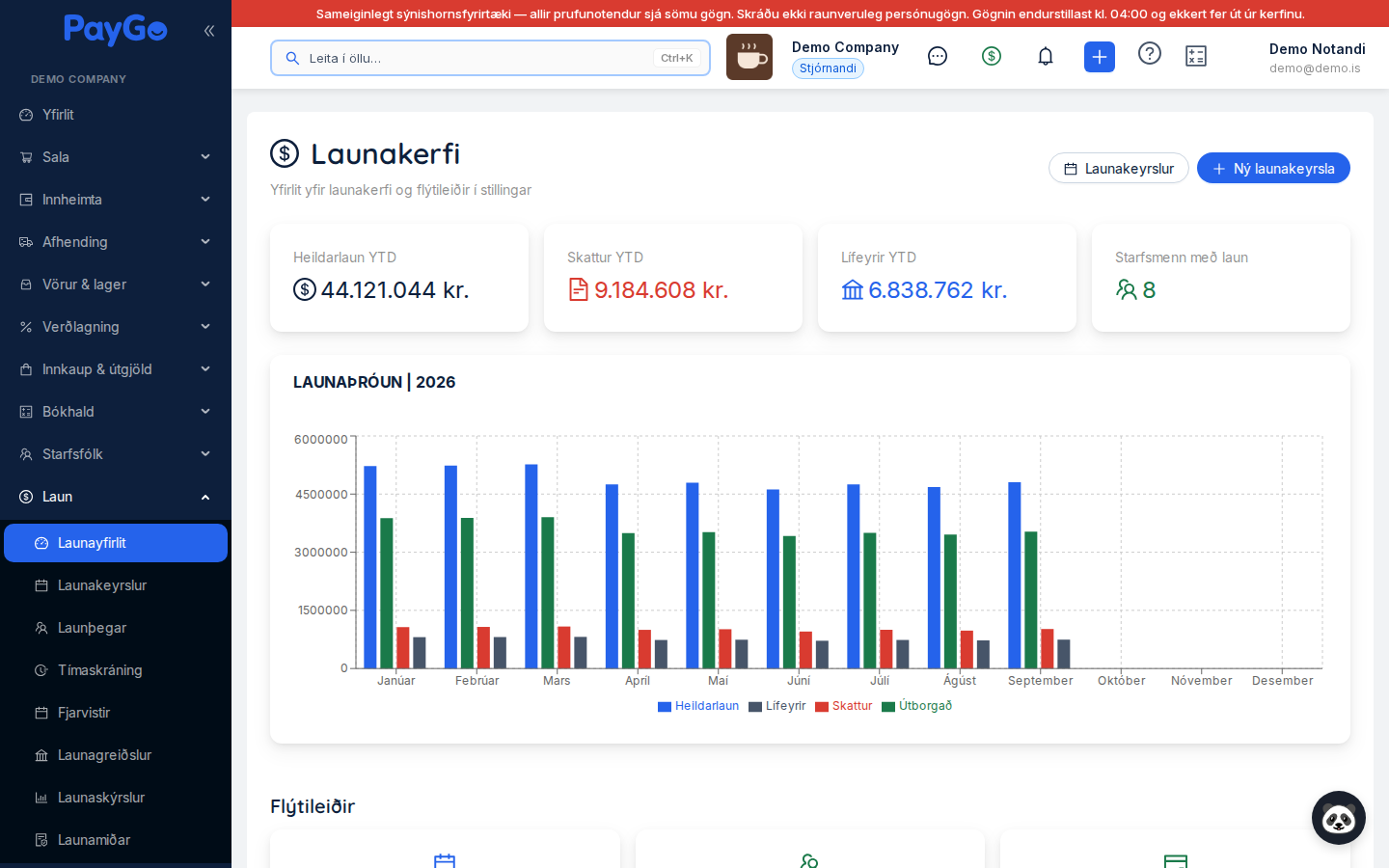The image size is (1389, 868).
Task: Focus the 'Leita í öllu...' search field
Action: click(x=490, y=58)
